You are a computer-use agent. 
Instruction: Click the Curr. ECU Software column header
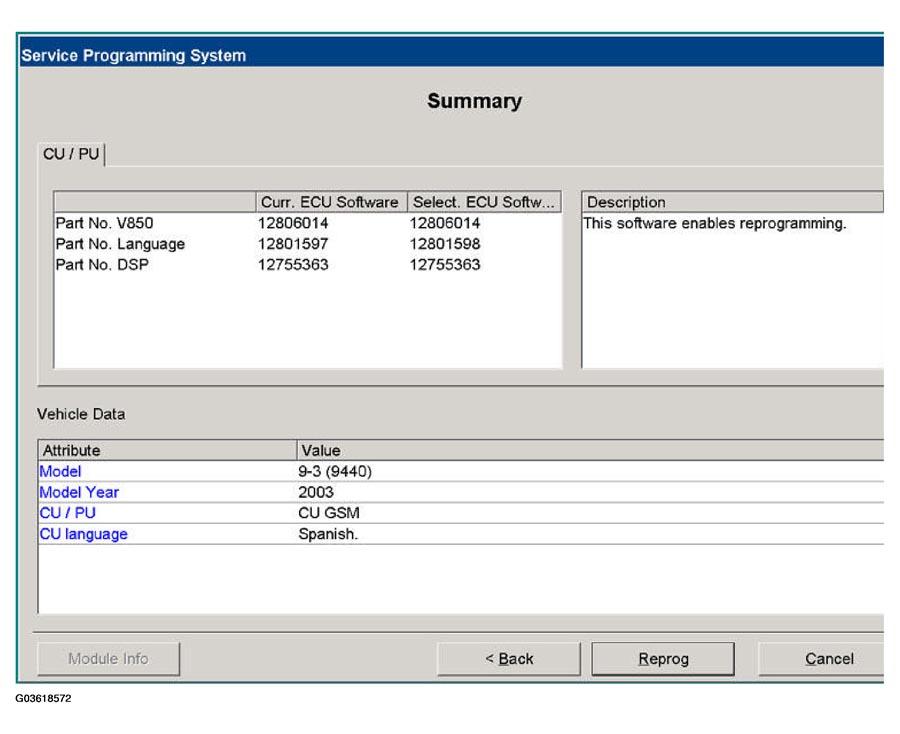coord(331,202)
